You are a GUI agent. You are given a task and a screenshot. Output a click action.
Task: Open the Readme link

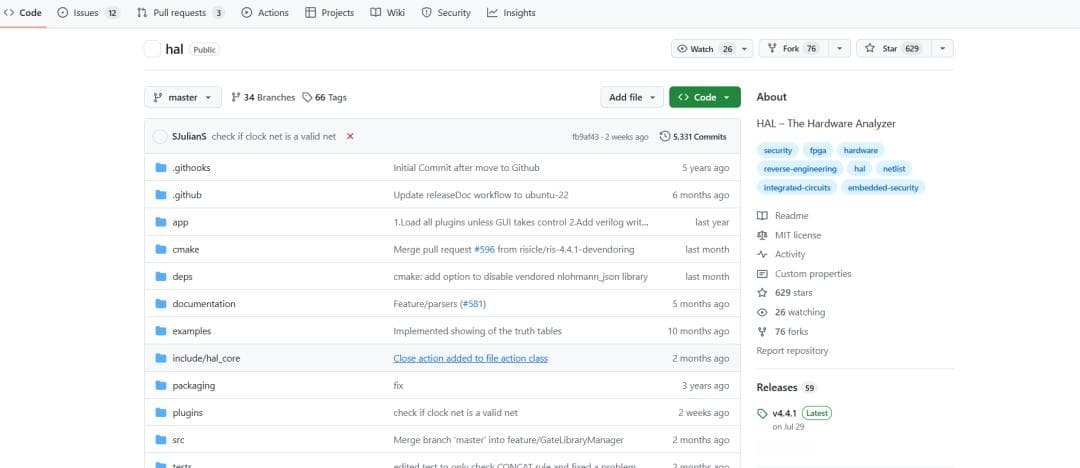(x=783, y=216)
